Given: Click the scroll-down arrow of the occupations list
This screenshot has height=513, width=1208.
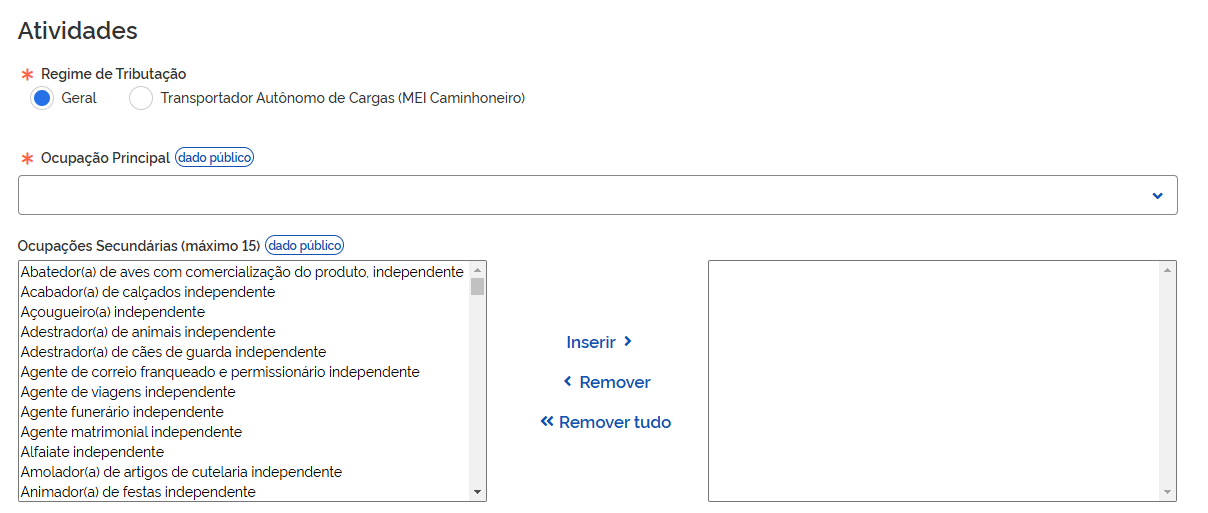Looking at the screenshot, I should tap(478, 492).
